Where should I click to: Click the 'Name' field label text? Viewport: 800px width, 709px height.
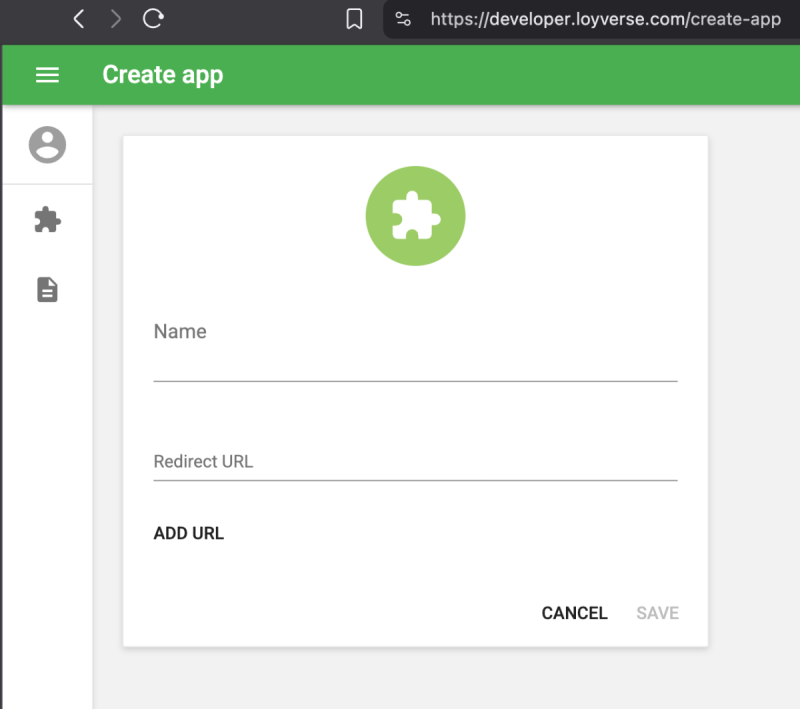click(x=180, y=332)
